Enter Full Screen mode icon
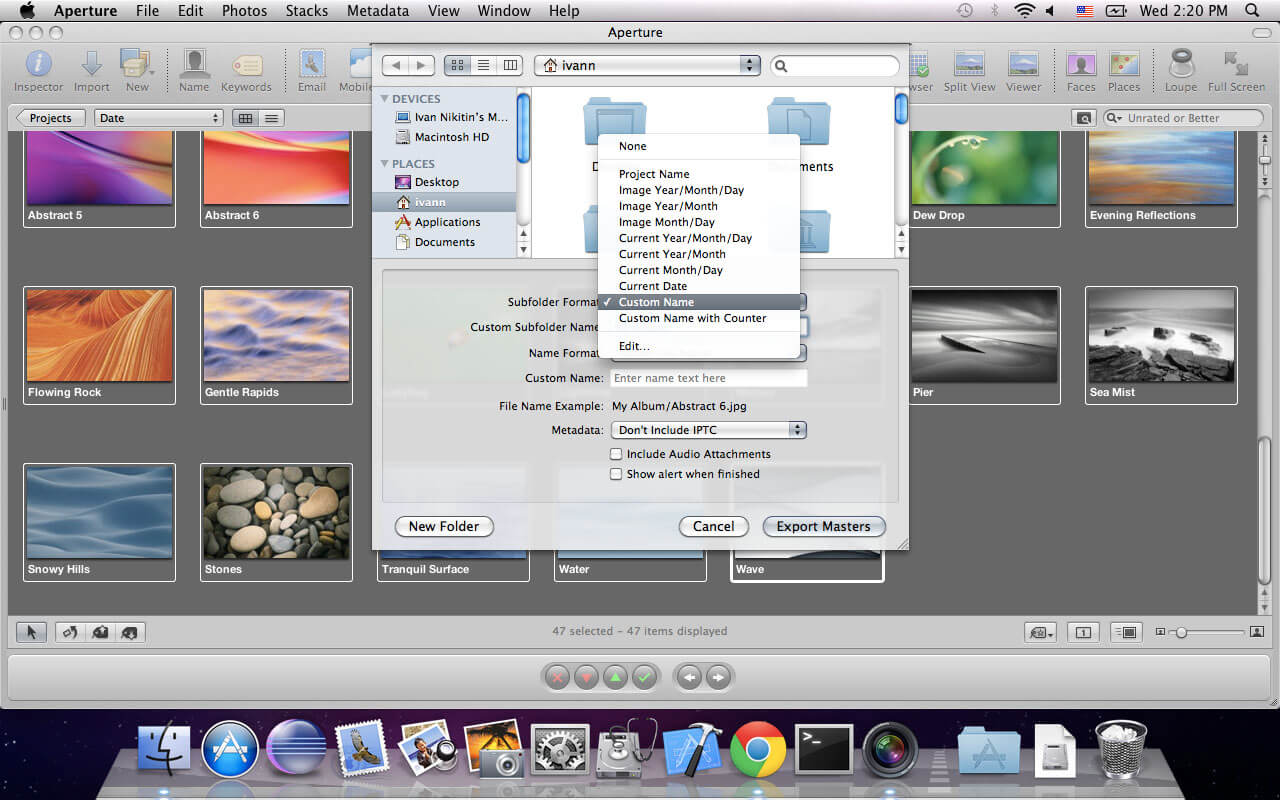Image resolution: width=1280 pixels, height=800 pixels. click(1237, 65)
